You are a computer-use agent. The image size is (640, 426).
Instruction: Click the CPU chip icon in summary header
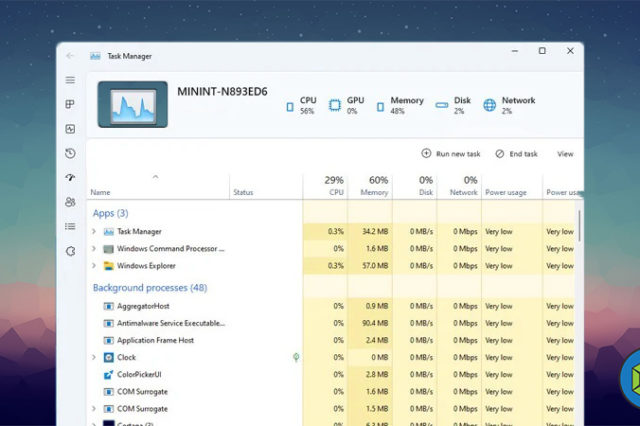click(290, 105)
